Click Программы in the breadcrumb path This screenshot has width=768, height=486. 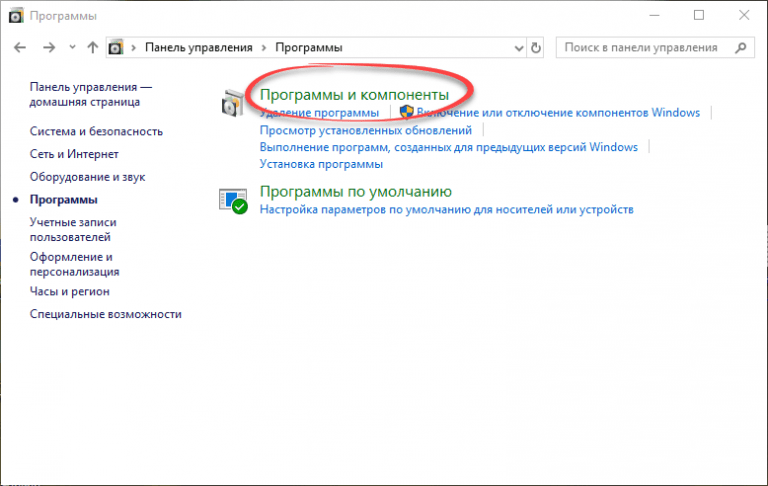[309, 48]
